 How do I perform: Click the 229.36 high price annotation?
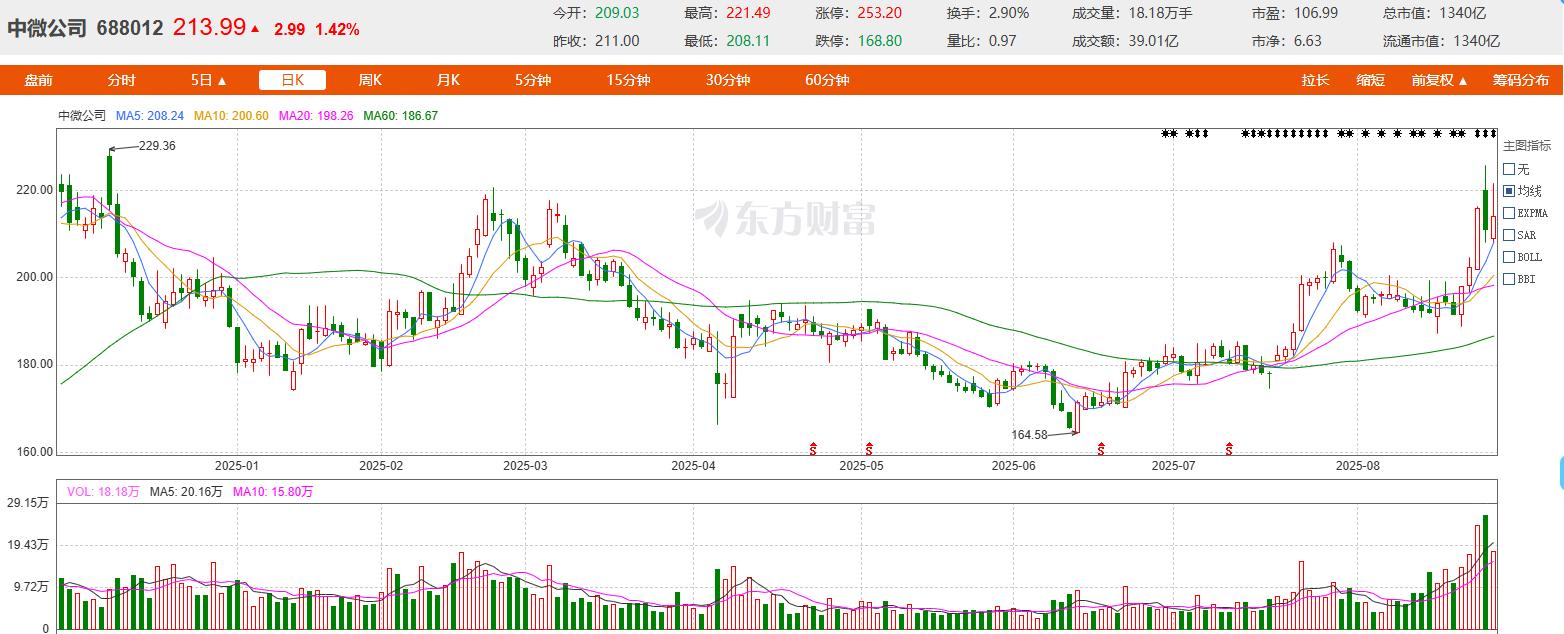(157, 146)
